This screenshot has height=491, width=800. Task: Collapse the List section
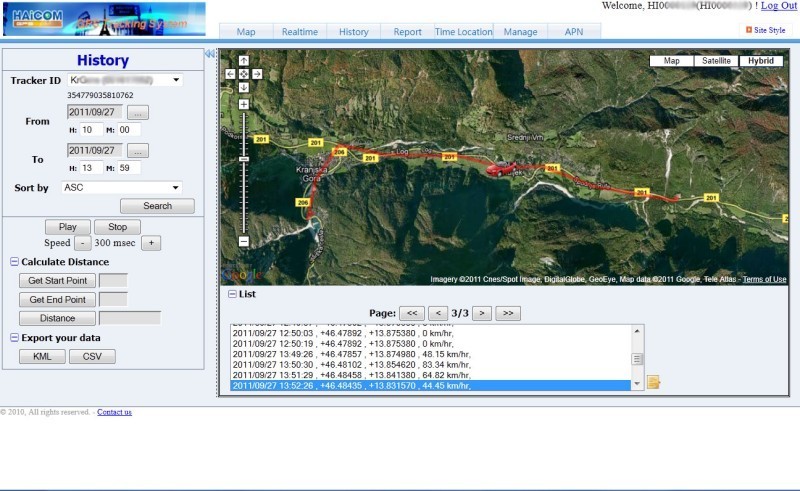(x=232, y=294)
